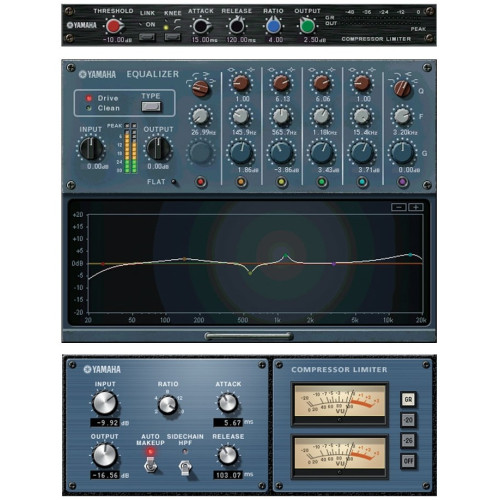Click the bottom compressor OUTPUT knob

coord(105,455)
